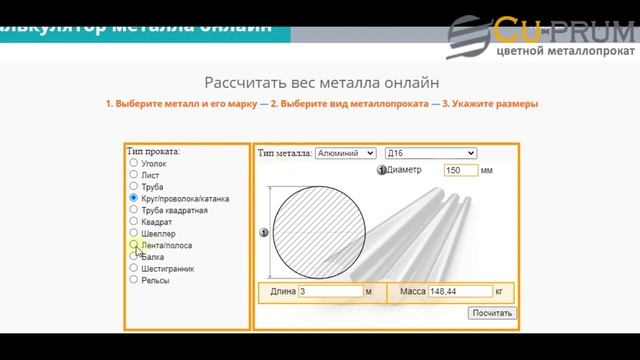Click the 'Рассчитать вес металла онлайн' heading
The image size is (640, 360).
[322, 82]
